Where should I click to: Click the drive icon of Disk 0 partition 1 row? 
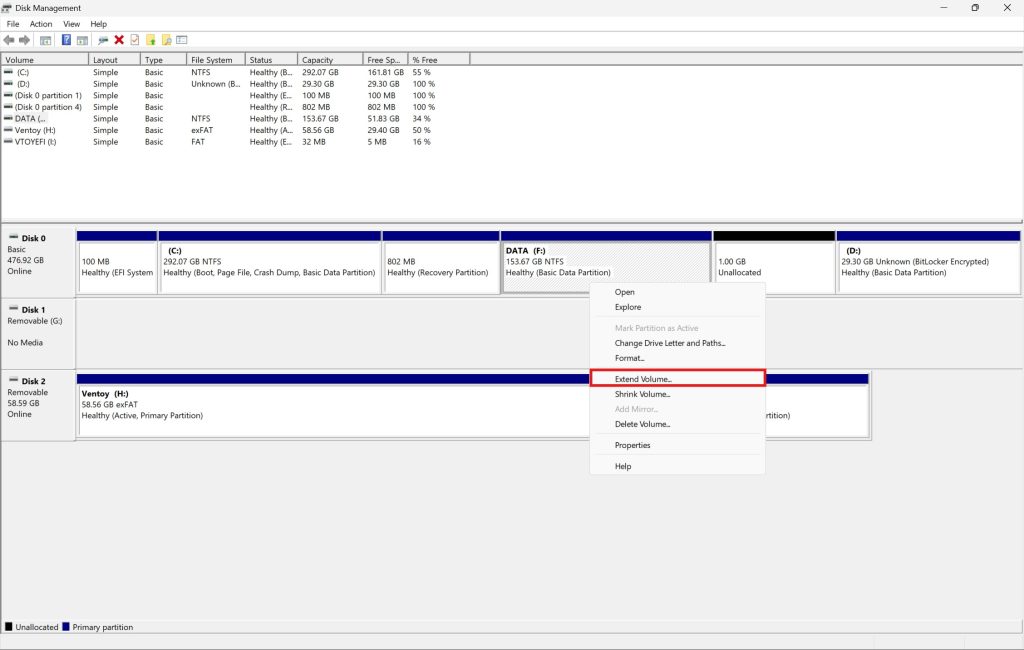coord(8,95)
